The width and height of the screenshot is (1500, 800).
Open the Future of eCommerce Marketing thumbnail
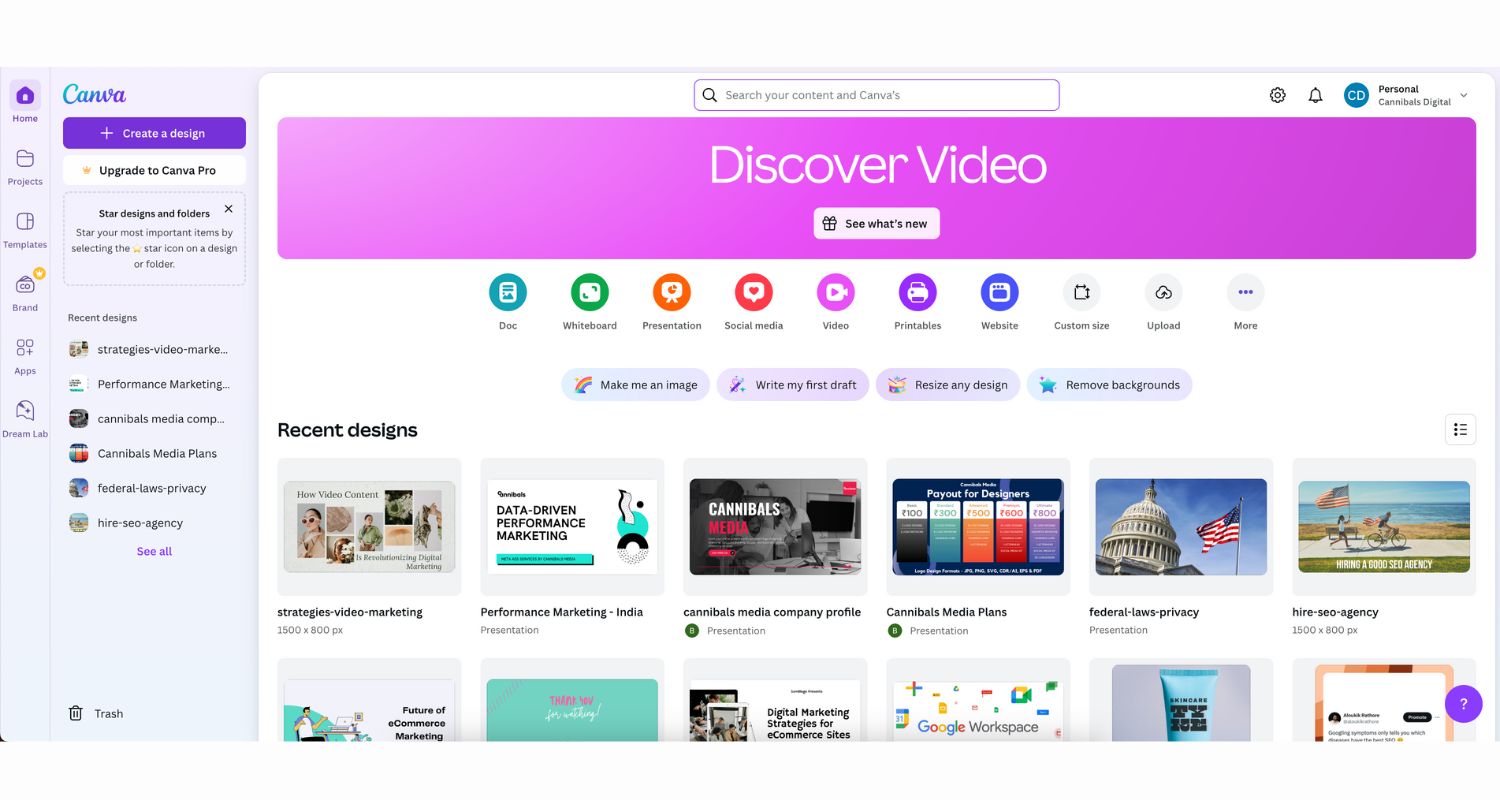click(369, 700)
